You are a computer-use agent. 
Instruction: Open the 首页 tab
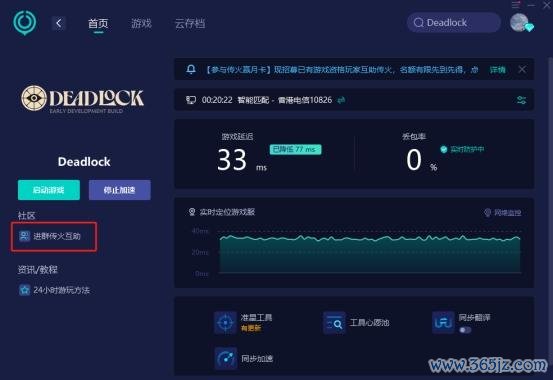98,24
